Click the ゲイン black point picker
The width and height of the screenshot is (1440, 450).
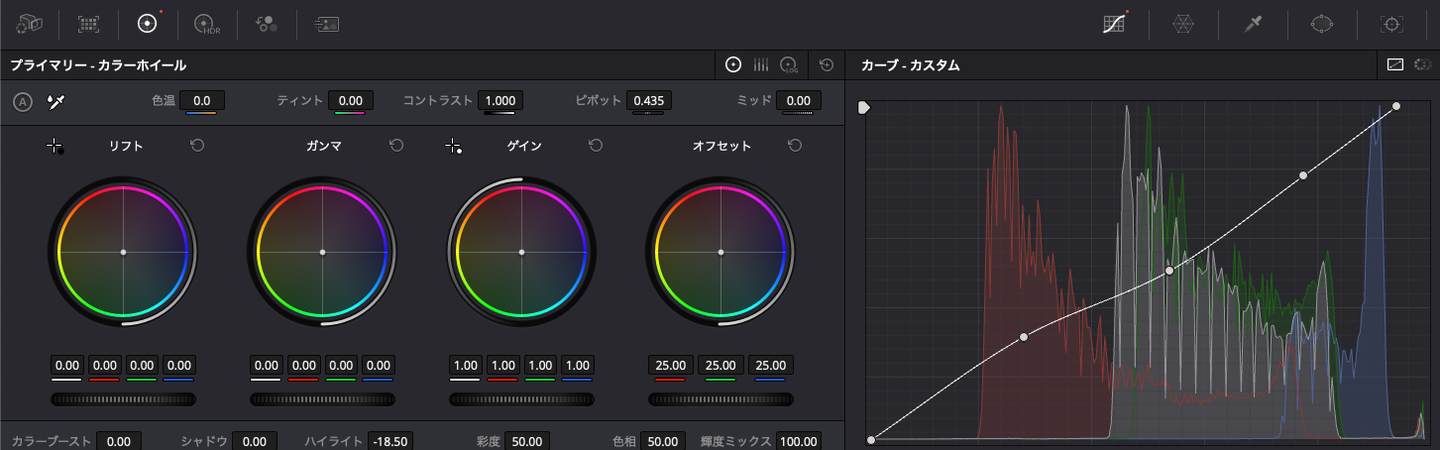(453, 147)
